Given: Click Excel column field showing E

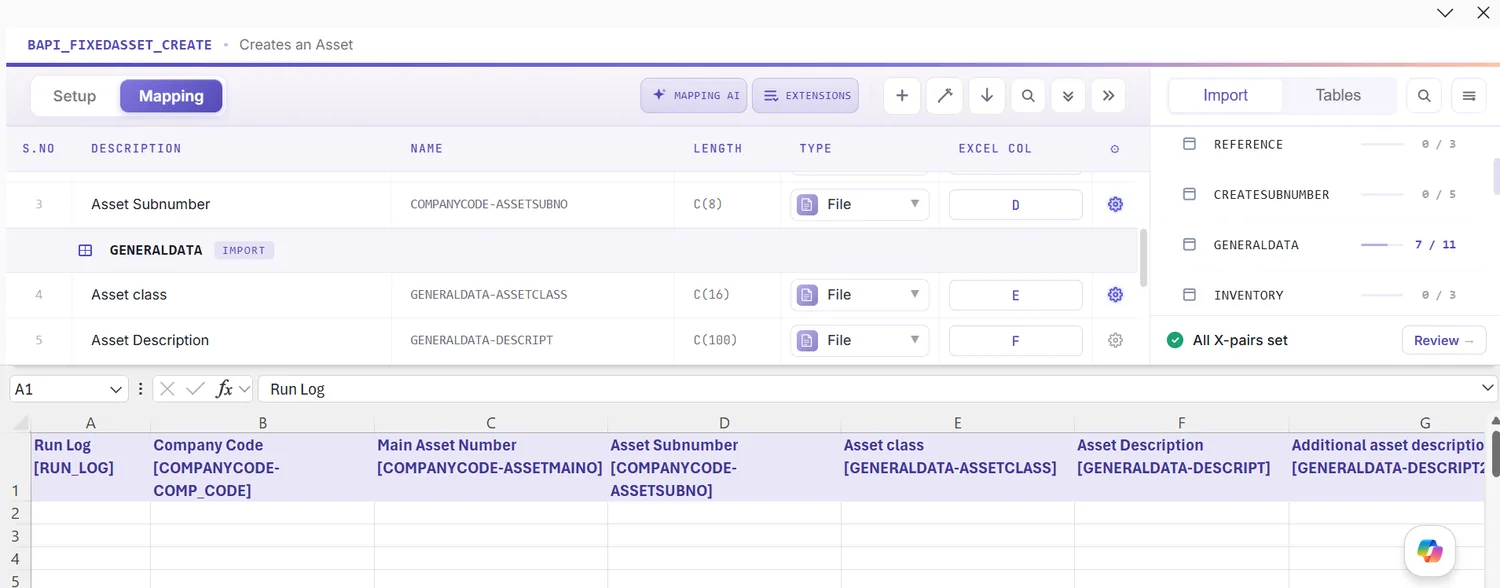Looking at the screenshot, I should [1015, 295].
